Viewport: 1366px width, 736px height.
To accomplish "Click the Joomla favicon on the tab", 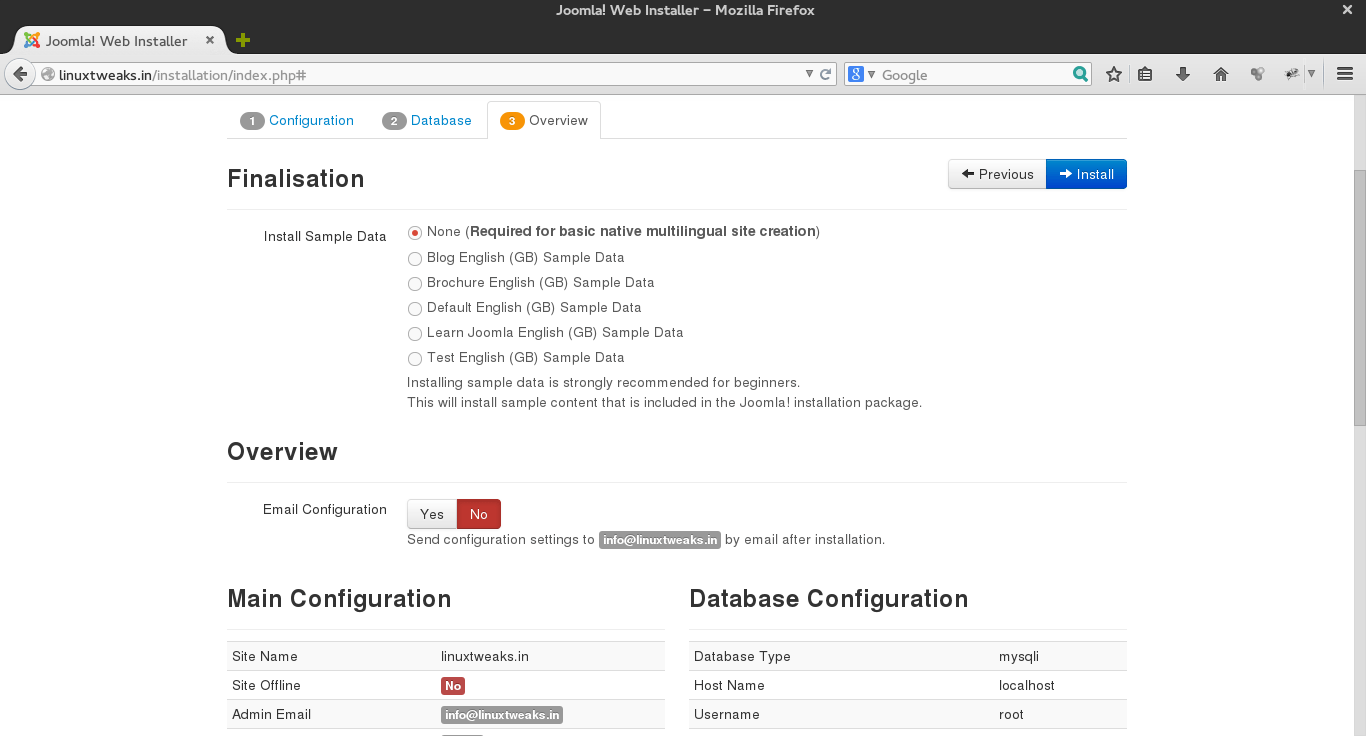I will pyautogui.click(x=32, y=41).
